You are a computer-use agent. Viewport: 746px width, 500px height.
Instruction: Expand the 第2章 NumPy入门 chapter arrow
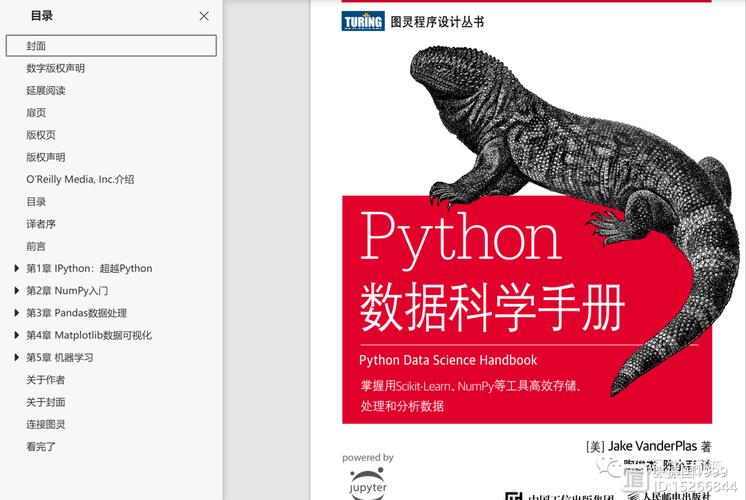pos(17,291)
